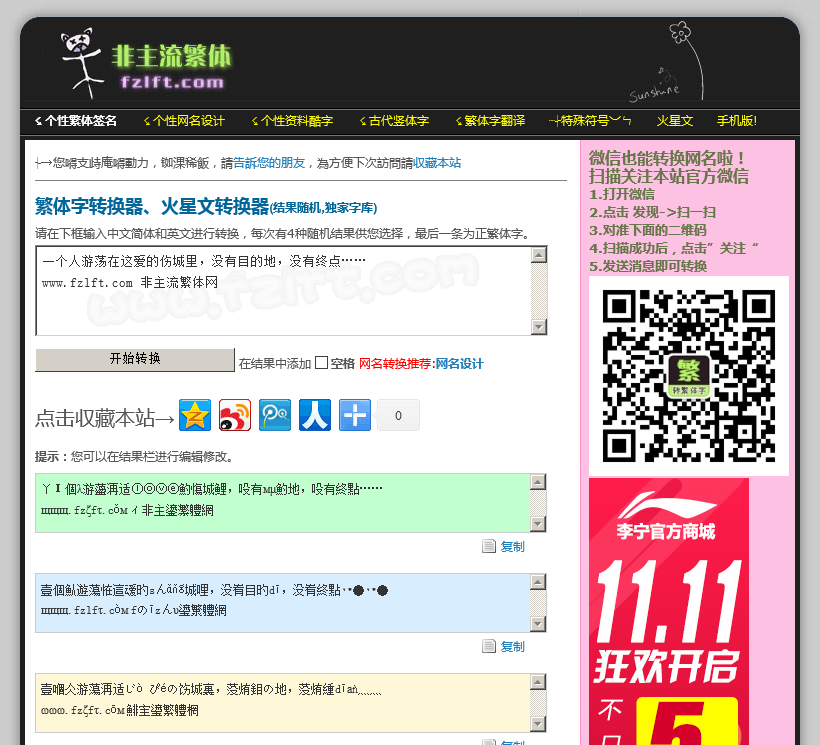
Task: Open 个性繁体签名 menu item
Action: [76, 121]
